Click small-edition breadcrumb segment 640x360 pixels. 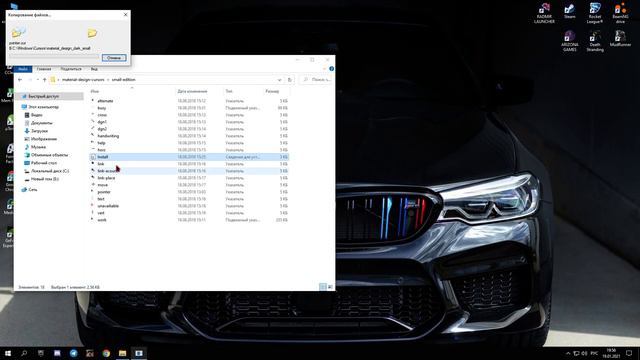click(x=124, y=80)
